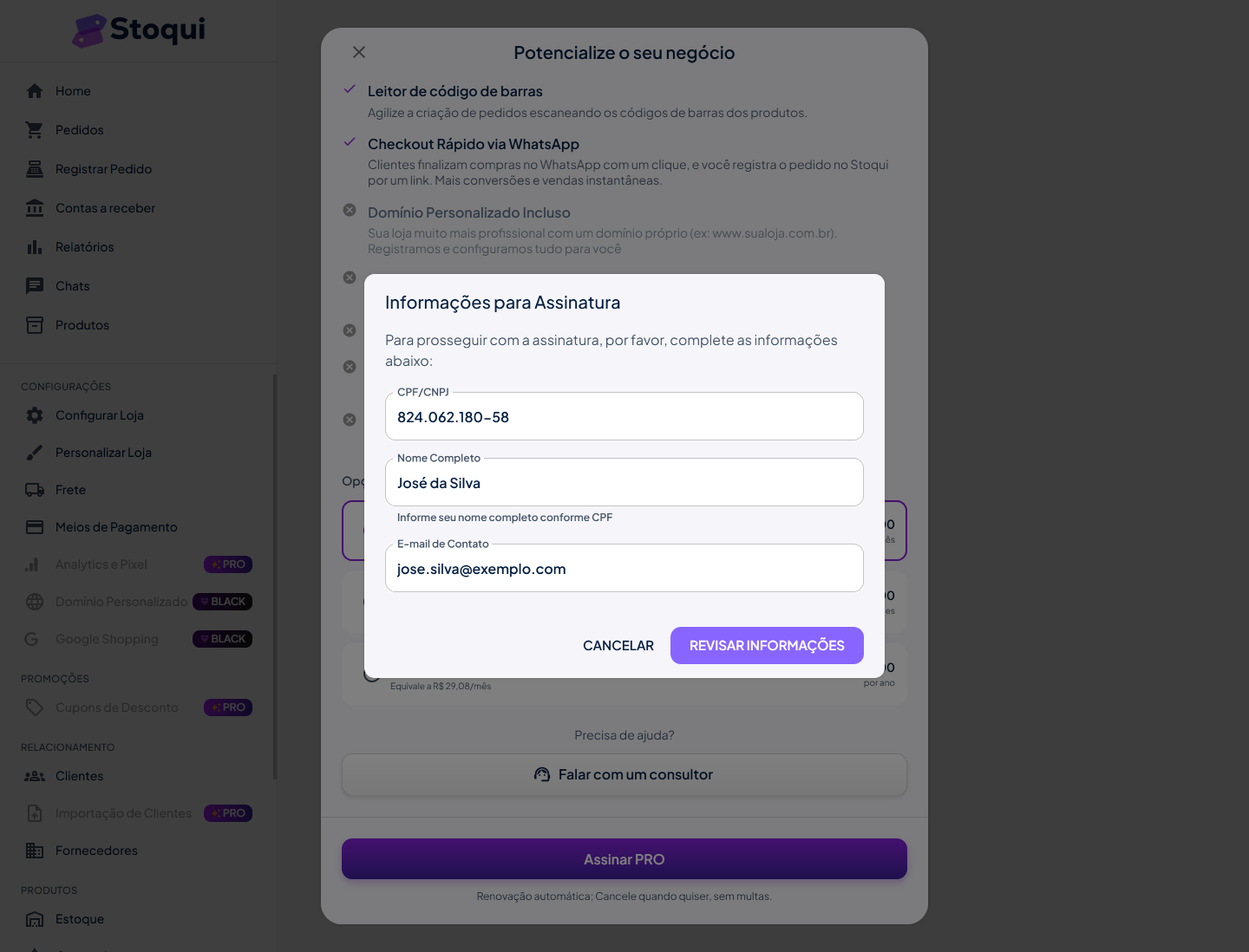This screenshot has height=952, width=1249.
Task: Click the Home icon in sidebar
Action: tap(35, 91)
